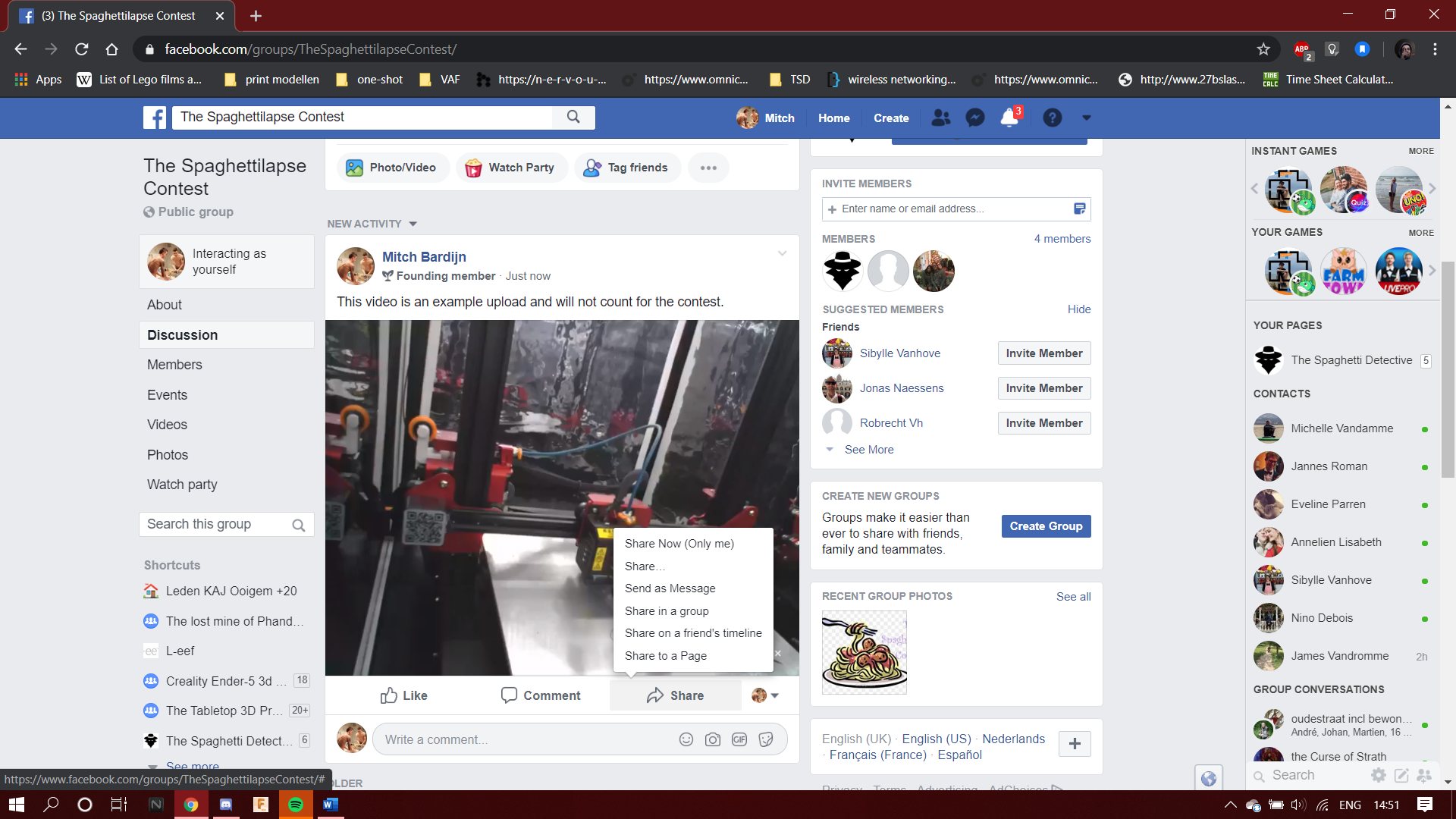Create new group chat icon
1456x819 pixels.
(x=1424, y=775)
